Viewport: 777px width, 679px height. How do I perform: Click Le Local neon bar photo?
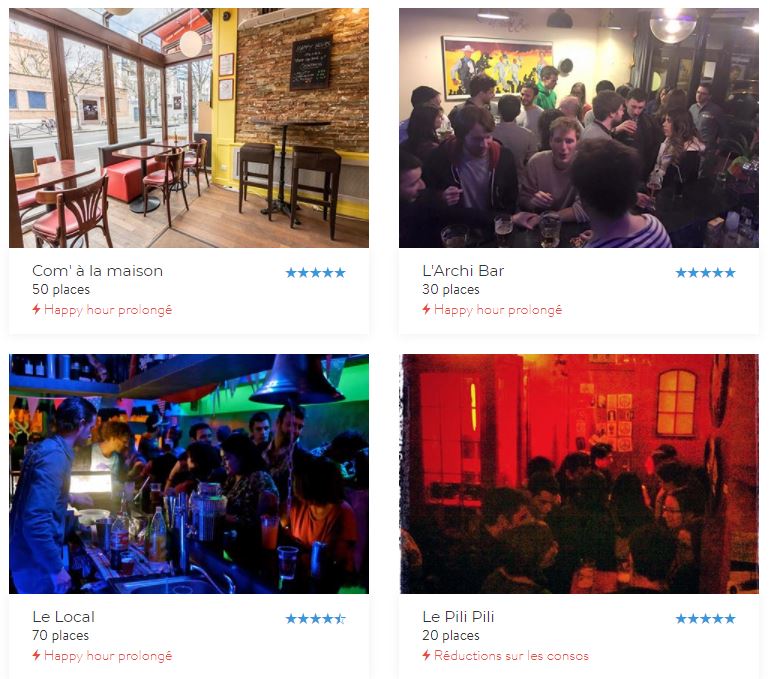189,474
